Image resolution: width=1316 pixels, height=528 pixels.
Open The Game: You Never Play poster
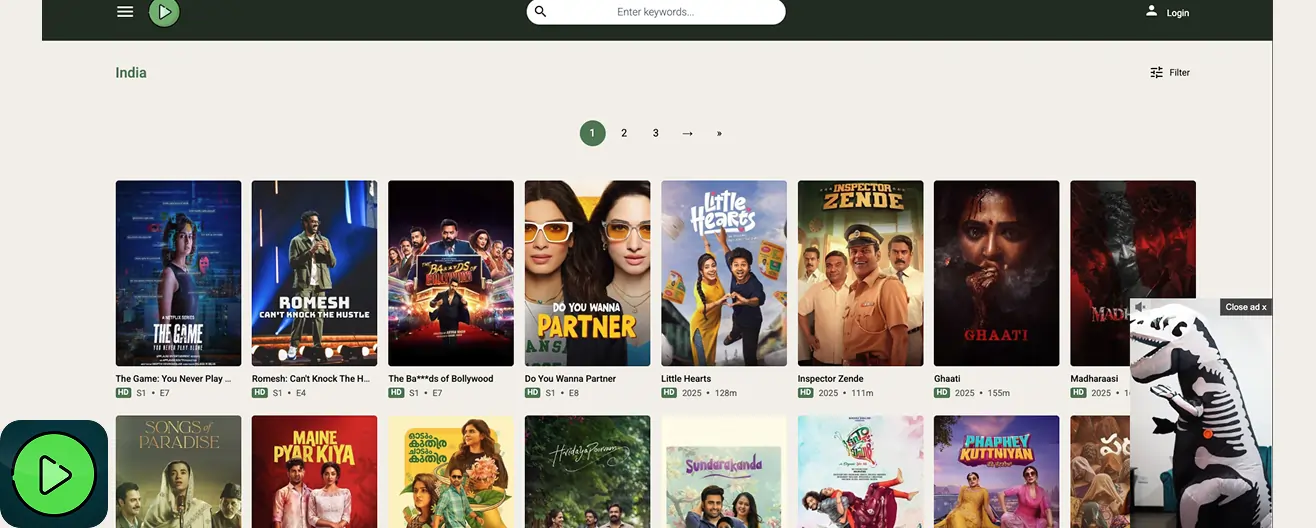click(x=178, y=273)
